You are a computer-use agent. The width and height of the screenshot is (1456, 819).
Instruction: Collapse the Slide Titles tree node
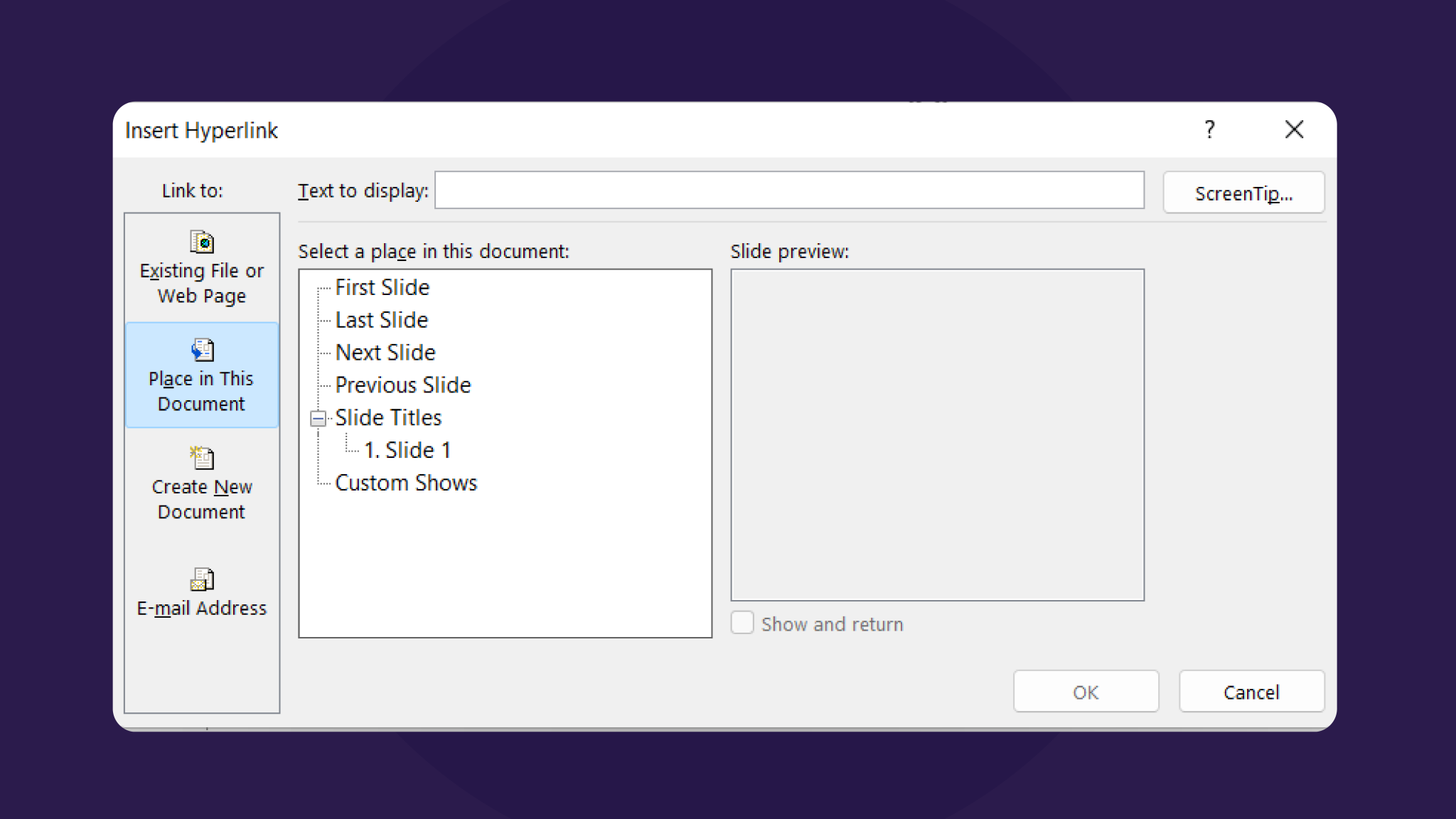point(317,418)
